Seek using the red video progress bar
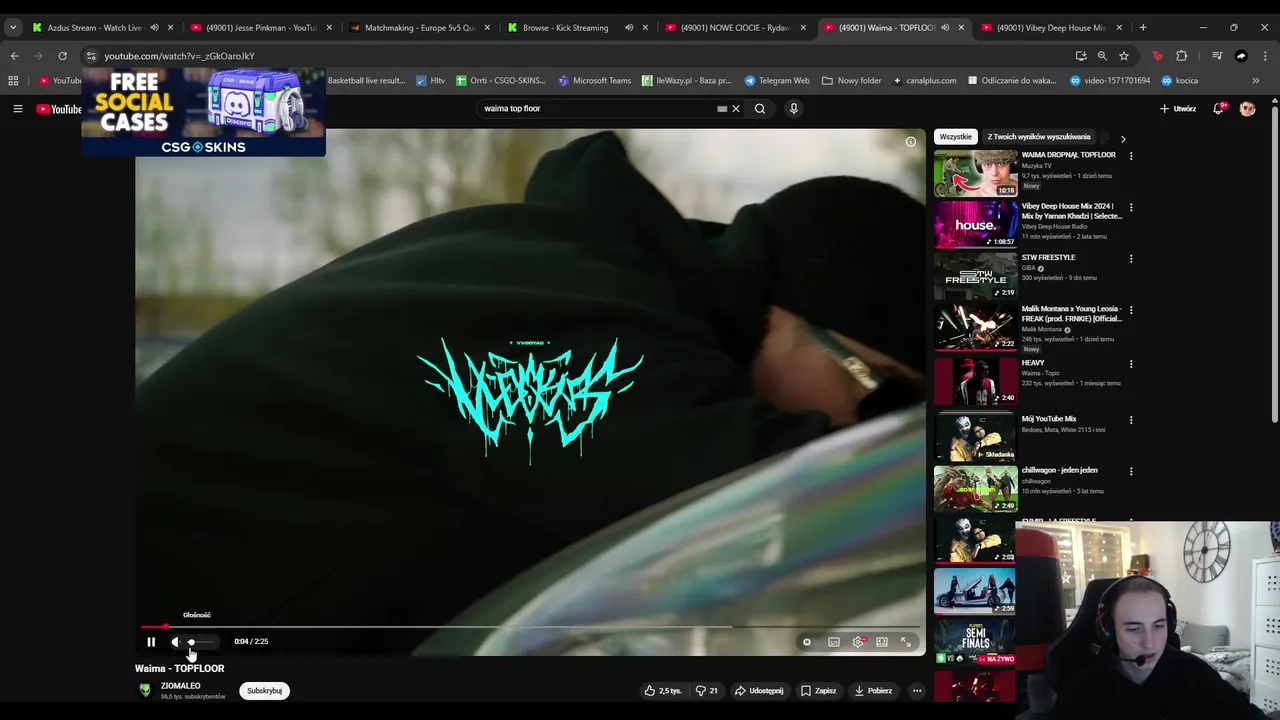This screenshot has height=720, width=1280. (528, 627)
